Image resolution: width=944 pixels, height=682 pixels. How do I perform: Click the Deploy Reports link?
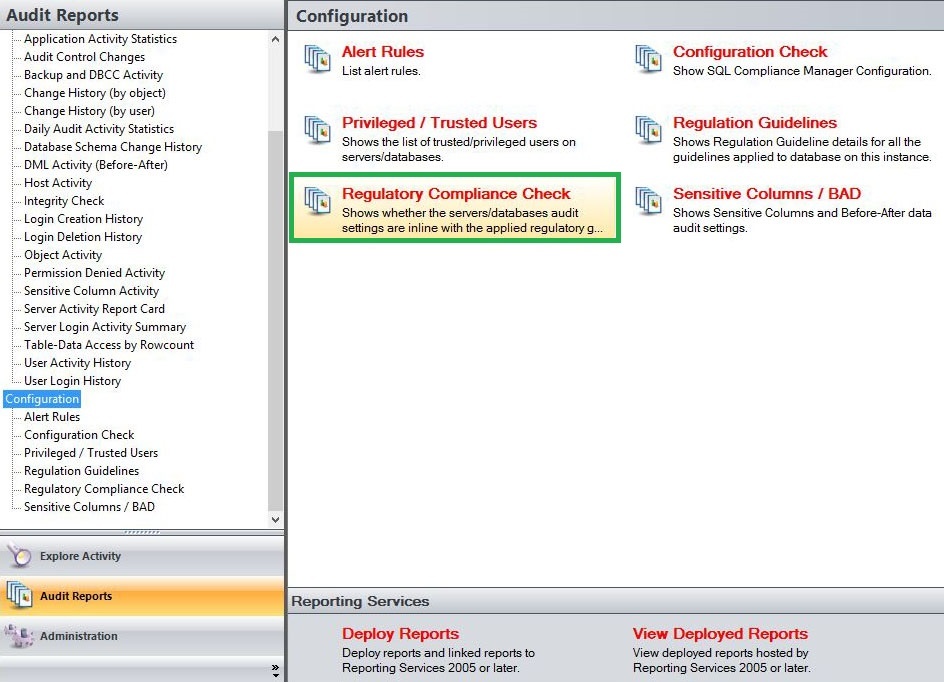click(400, 634)
